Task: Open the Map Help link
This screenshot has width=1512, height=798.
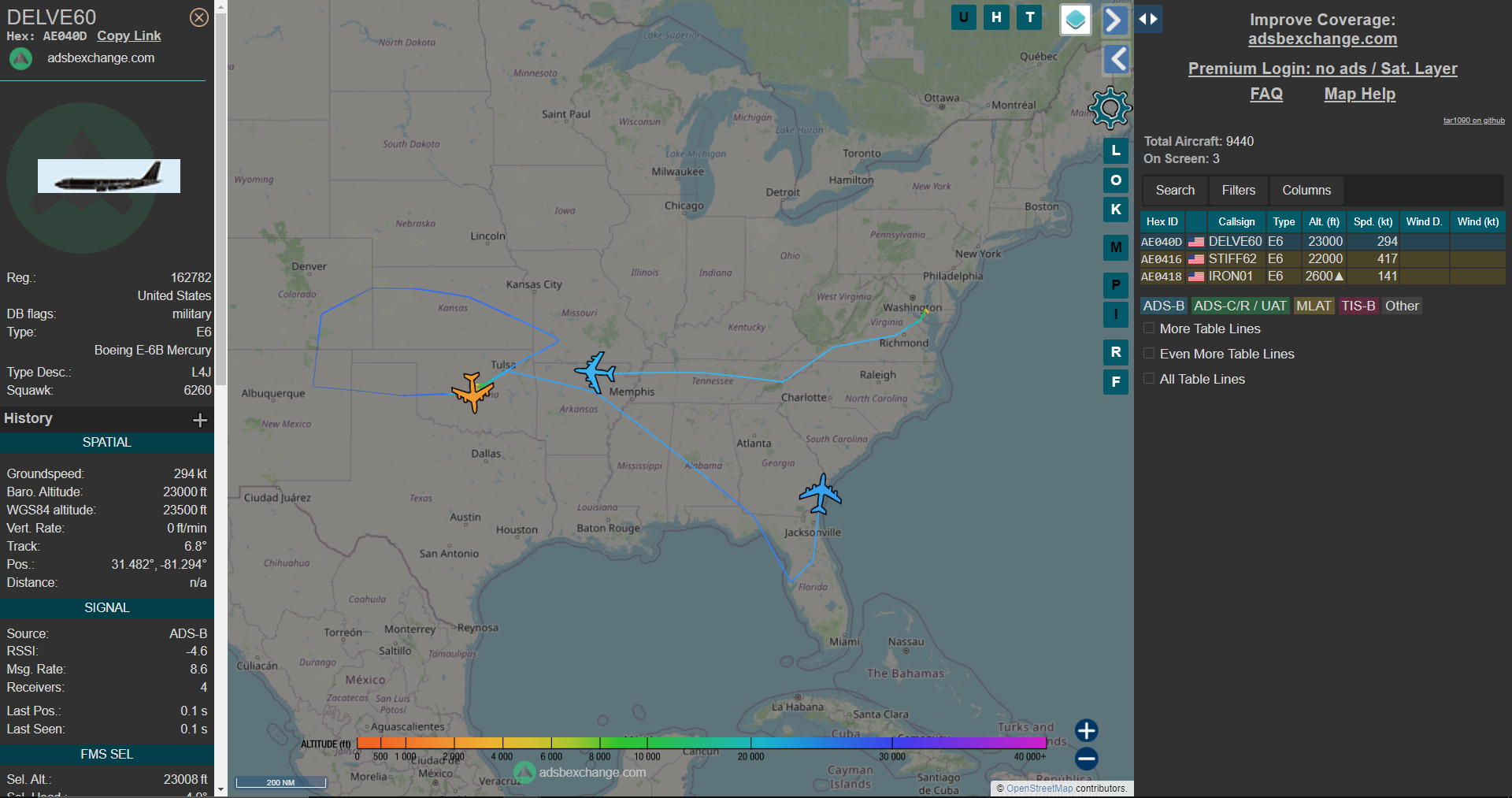Action: click(x=1359, y=94)
